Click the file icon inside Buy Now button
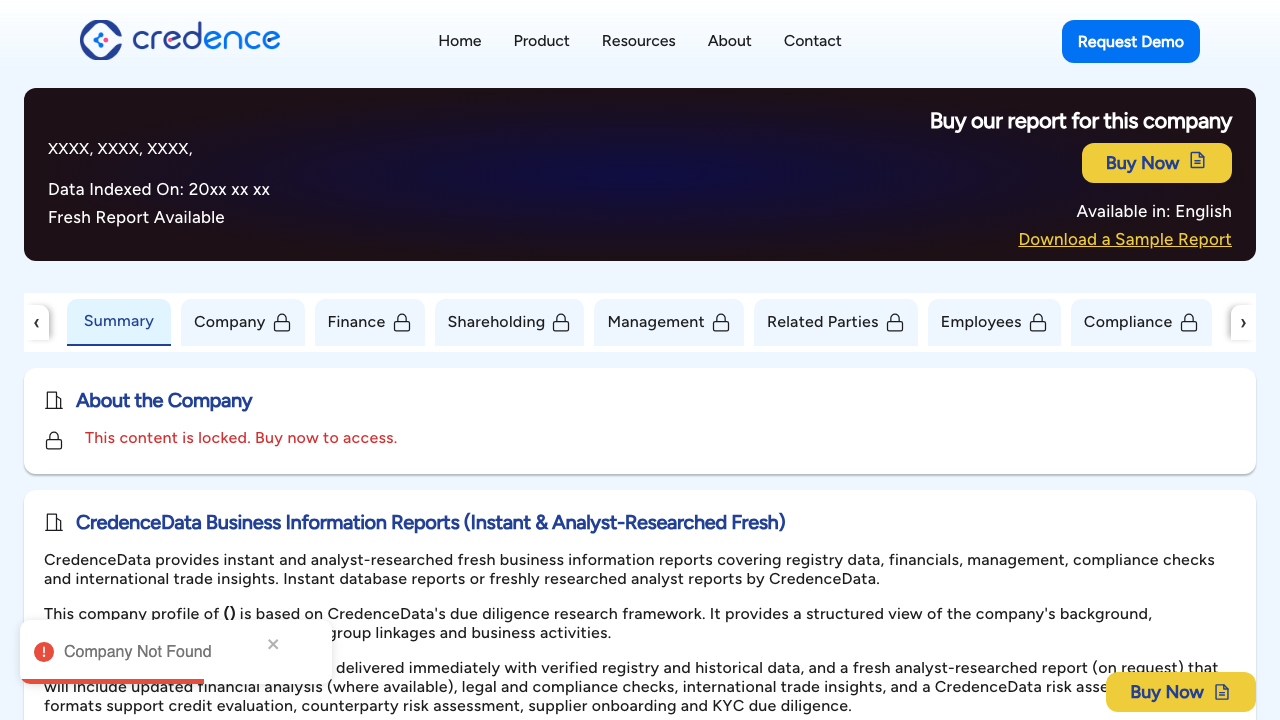 [1199, 161]
